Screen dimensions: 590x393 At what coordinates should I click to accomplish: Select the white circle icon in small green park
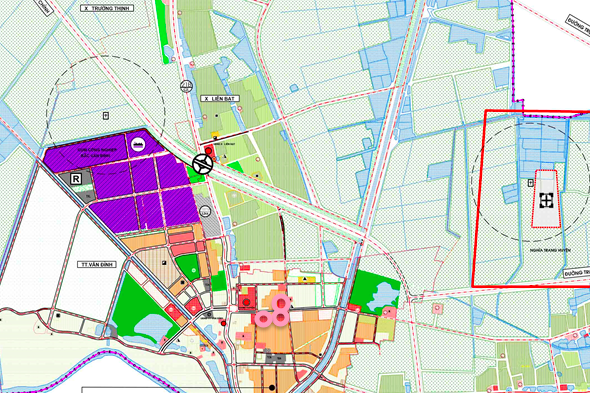(193, 270)
